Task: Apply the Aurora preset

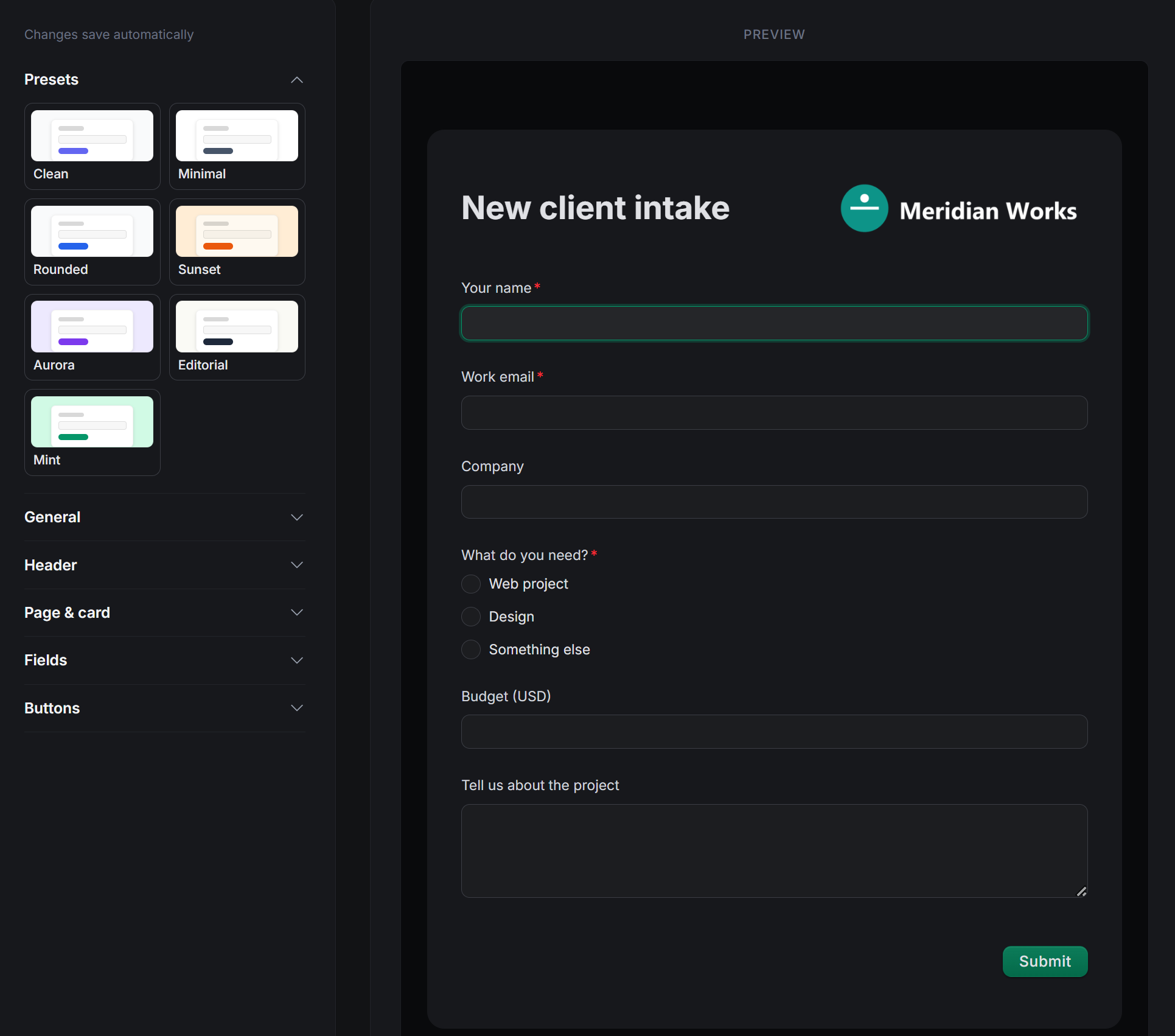Action: 92,337
